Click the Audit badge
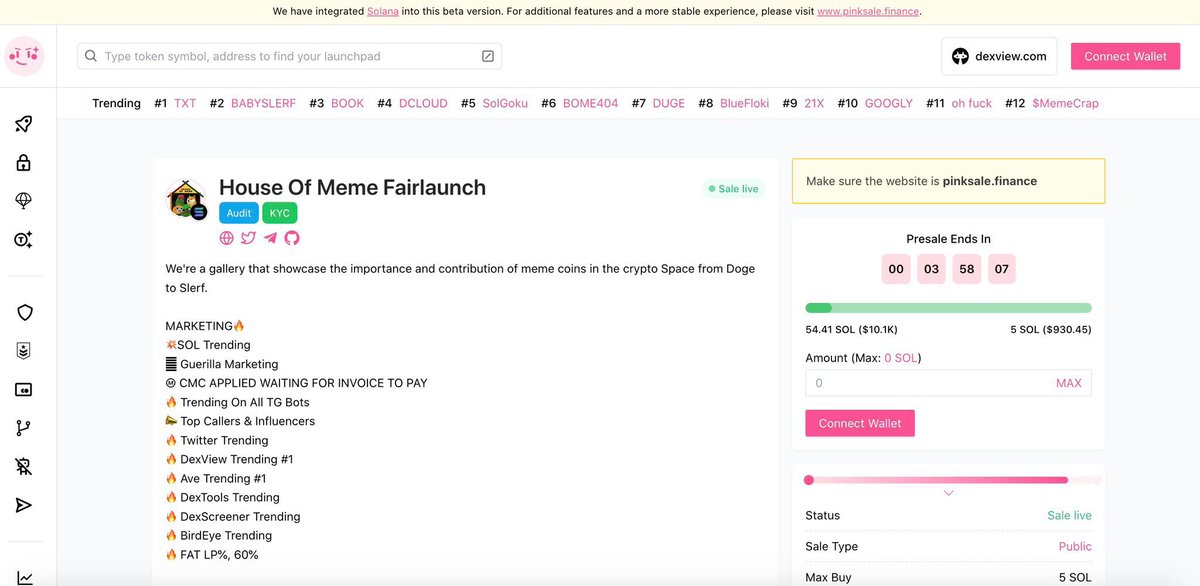This screenshot has height=586, width=1200. coord(239,213)
